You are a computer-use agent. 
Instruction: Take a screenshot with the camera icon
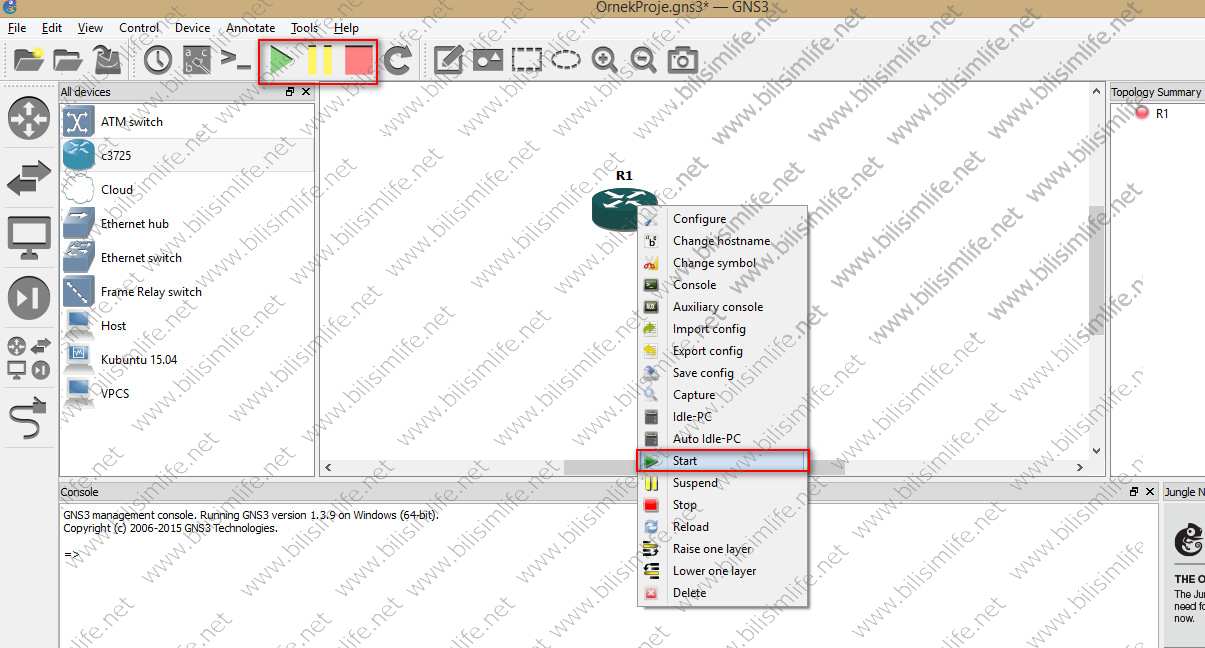[683, 60]
